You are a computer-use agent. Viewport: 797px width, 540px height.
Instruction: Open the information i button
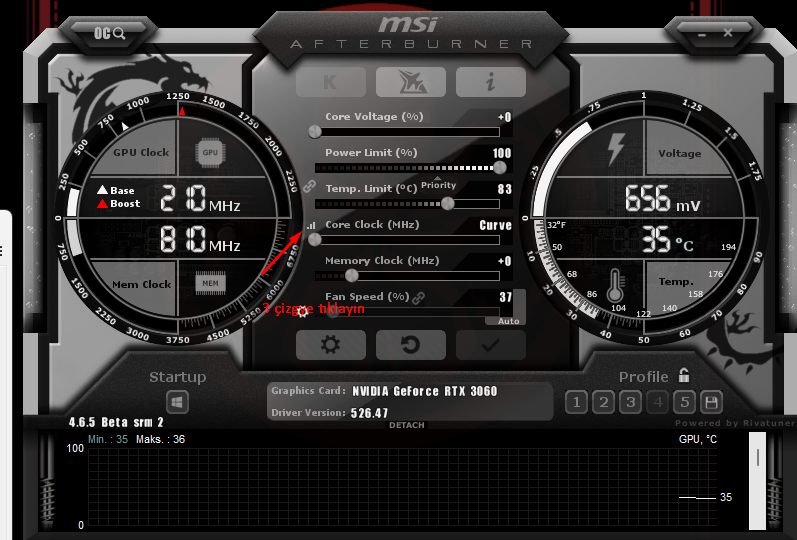pyautogui.click(x=491, y=81)
